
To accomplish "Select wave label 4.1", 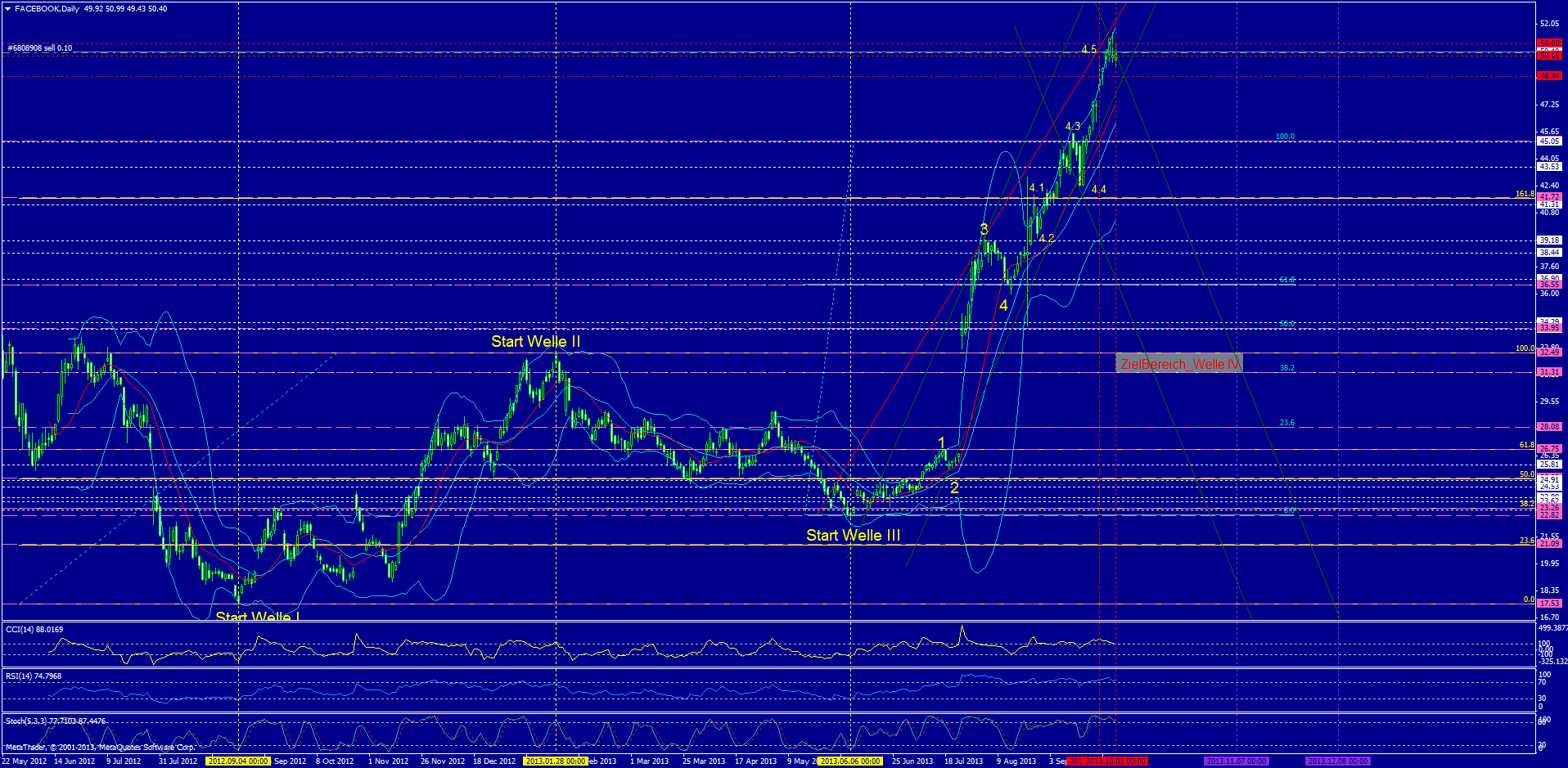I will pyautogui.click(x=1037, y=188).
